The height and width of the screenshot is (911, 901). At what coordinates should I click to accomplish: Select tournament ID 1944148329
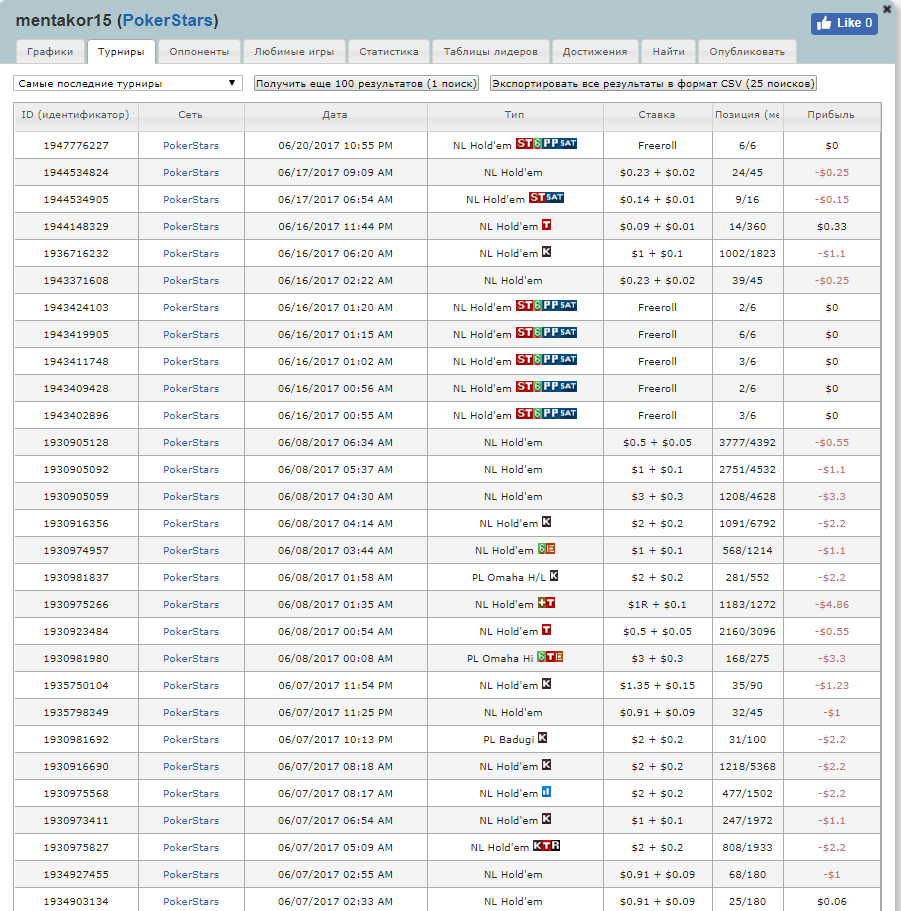[76, 227]
